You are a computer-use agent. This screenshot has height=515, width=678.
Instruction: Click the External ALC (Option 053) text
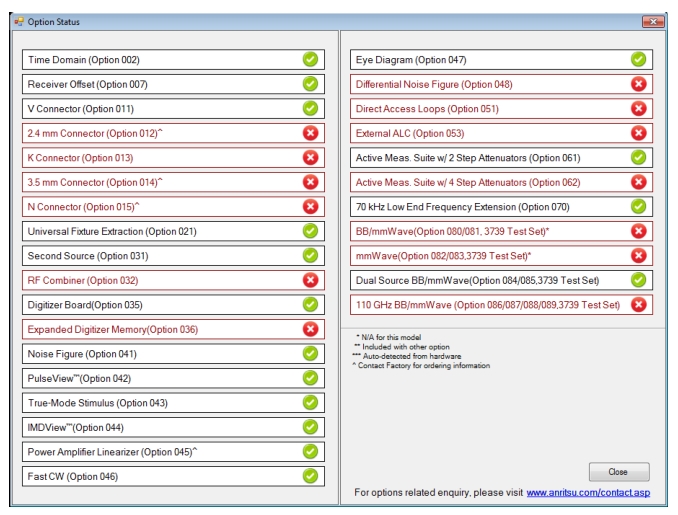coord(410,134)
